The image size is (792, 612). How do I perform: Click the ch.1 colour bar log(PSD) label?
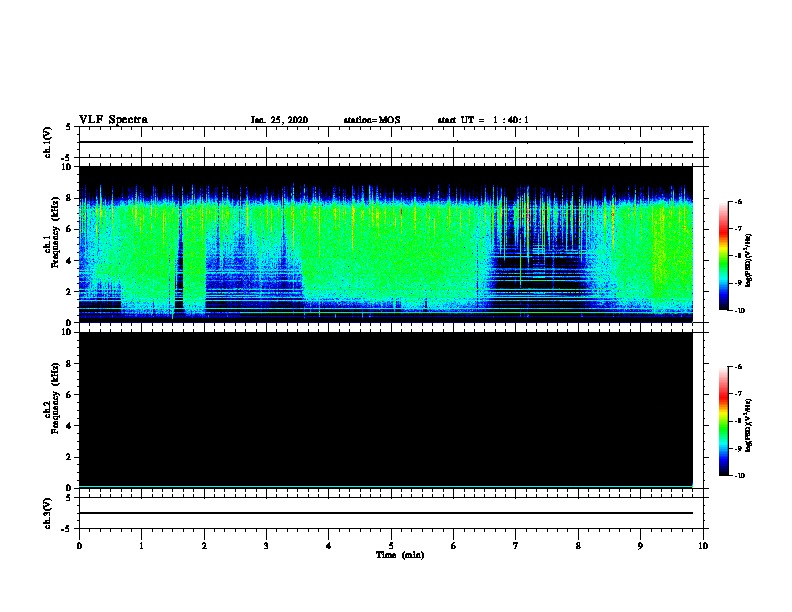point(749,260)
